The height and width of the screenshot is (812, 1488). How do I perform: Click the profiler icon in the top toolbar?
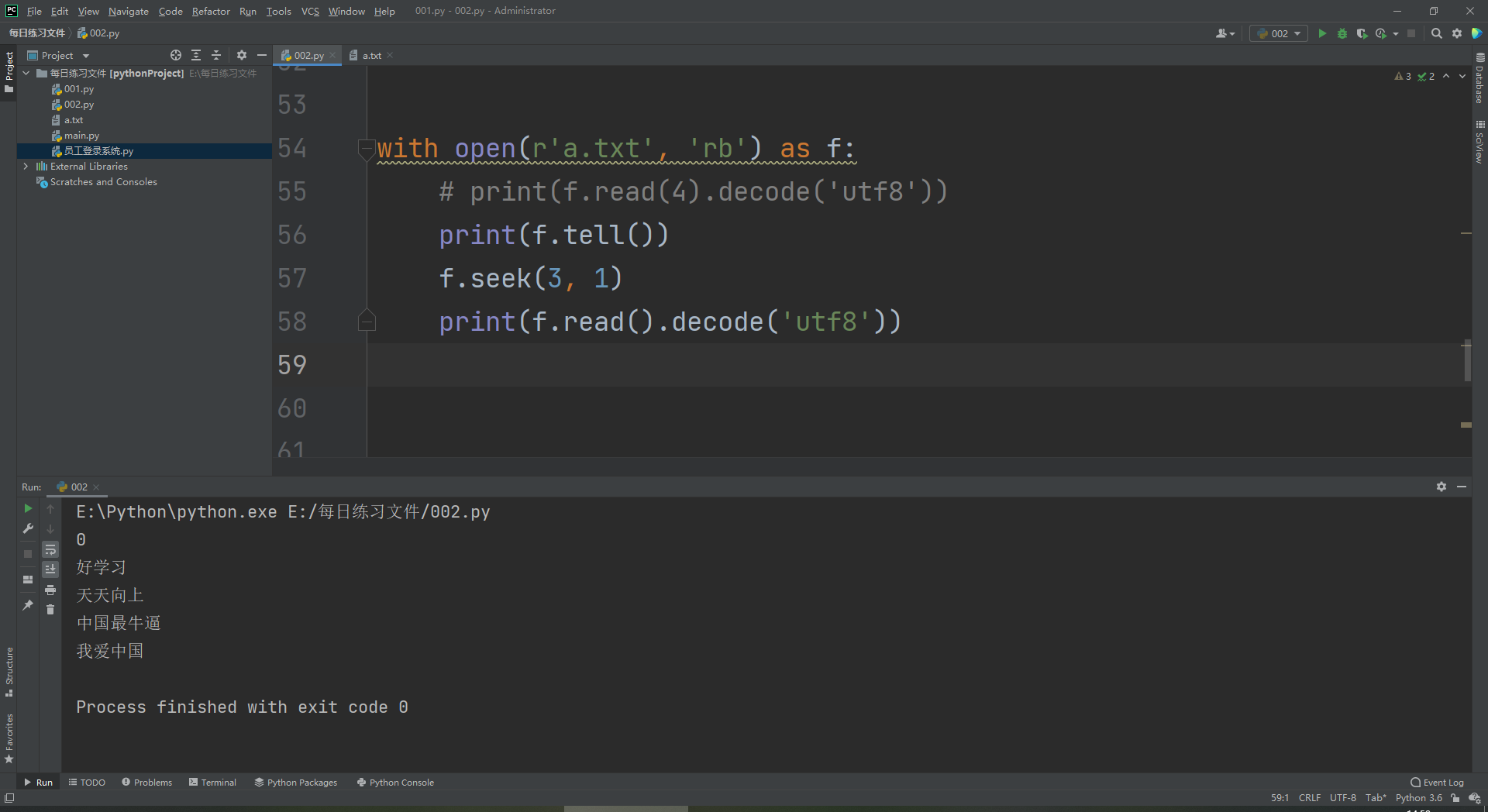[x=1380, y=33]
